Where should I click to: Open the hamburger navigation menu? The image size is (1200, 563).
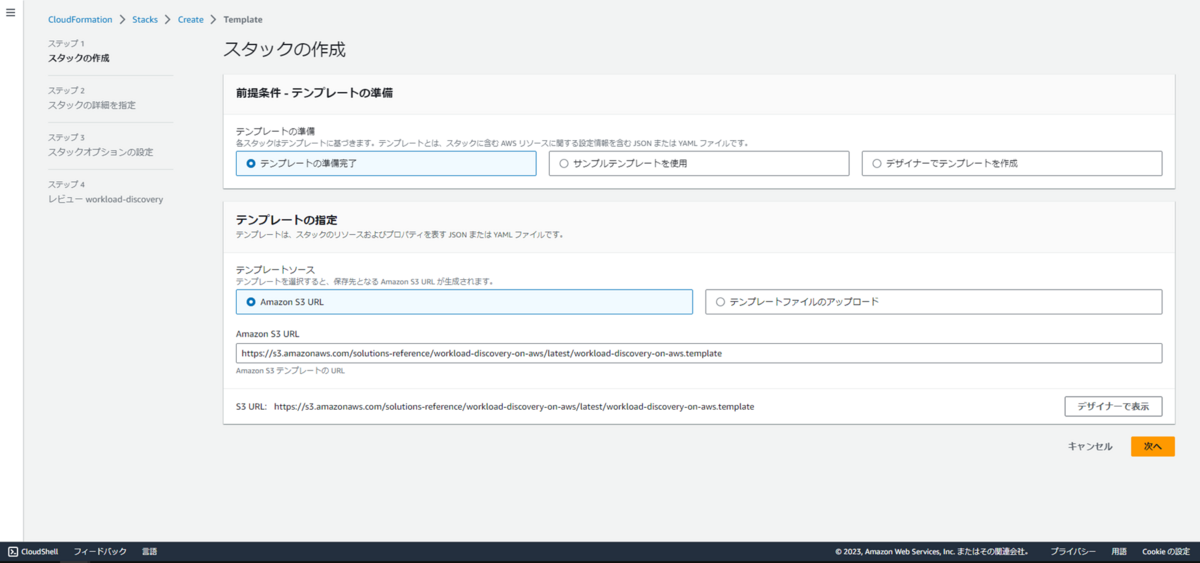(11, 12)
